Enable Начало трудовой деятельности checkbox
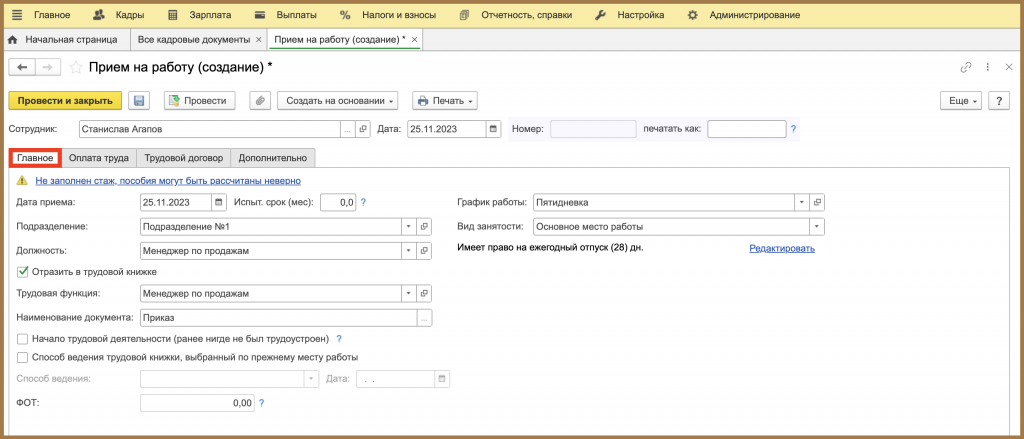 (23, 339)
